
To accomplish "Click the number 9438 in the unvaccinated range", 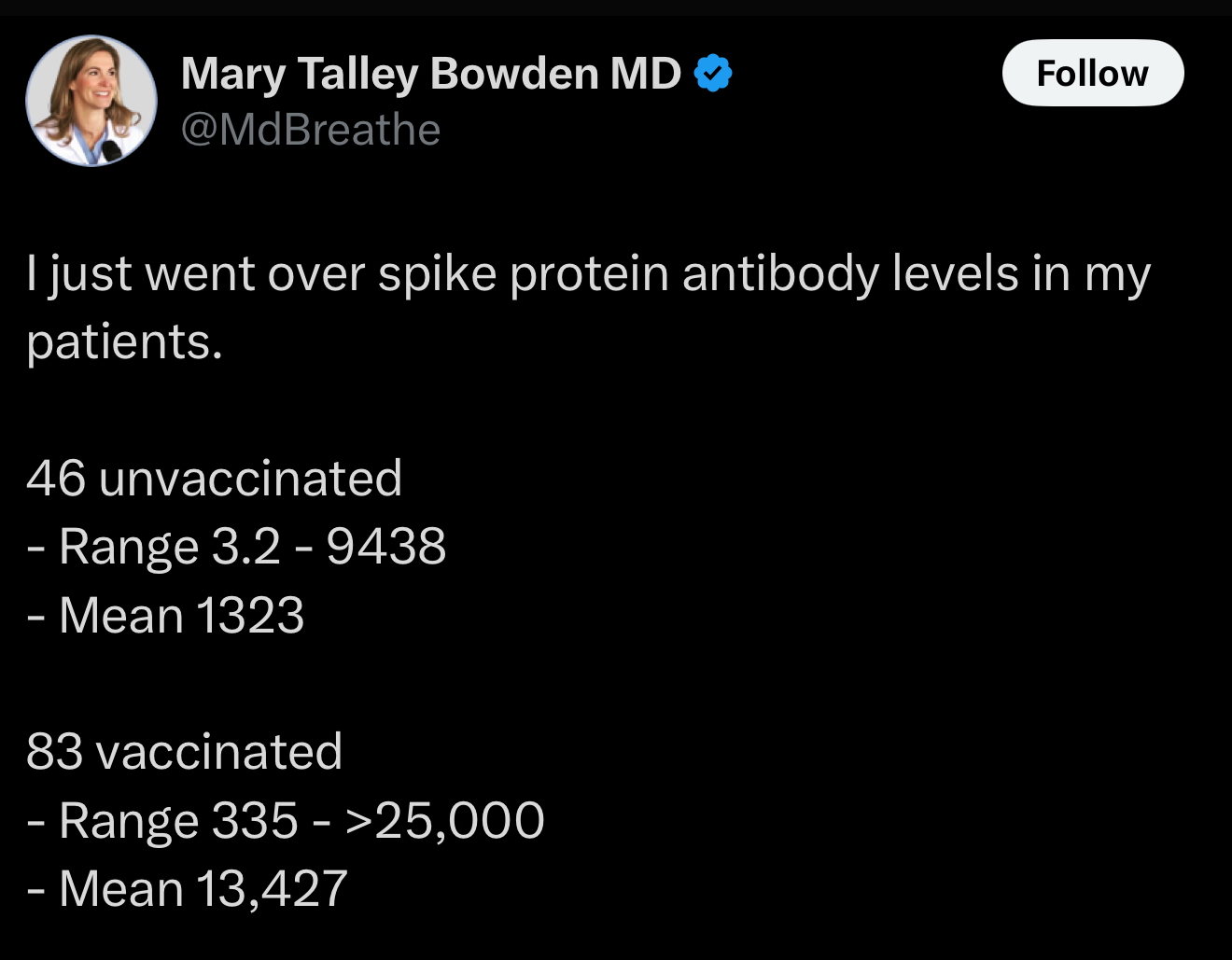I will pyautogui.click(x=386, y=547).
